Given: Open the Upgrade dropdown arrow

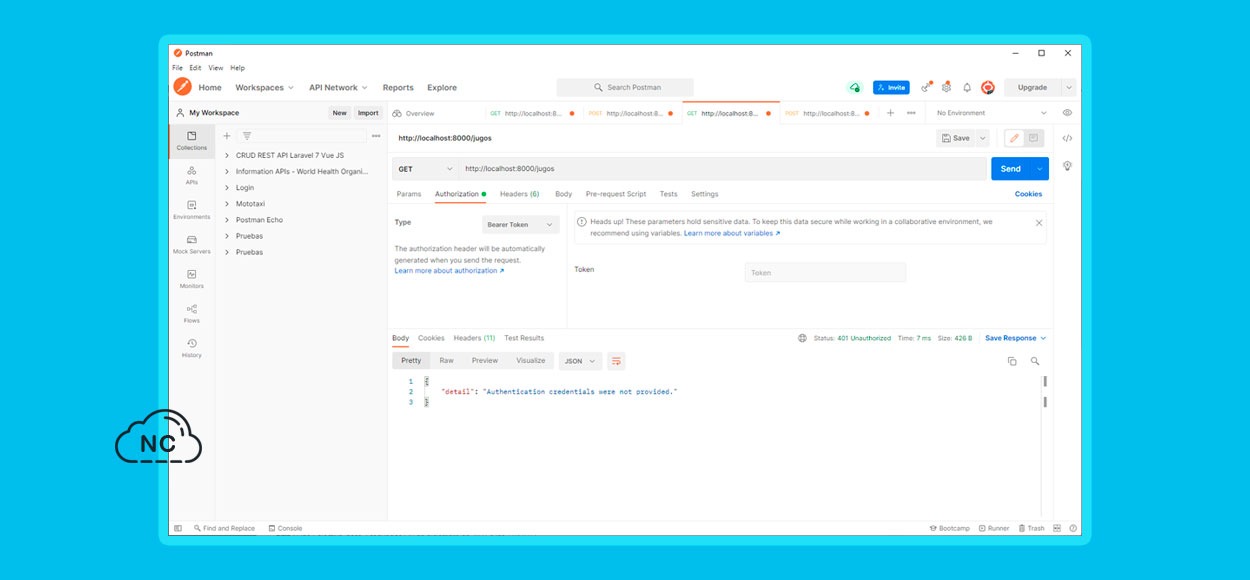Looking at the screenshot, I should pos(1069,87).
